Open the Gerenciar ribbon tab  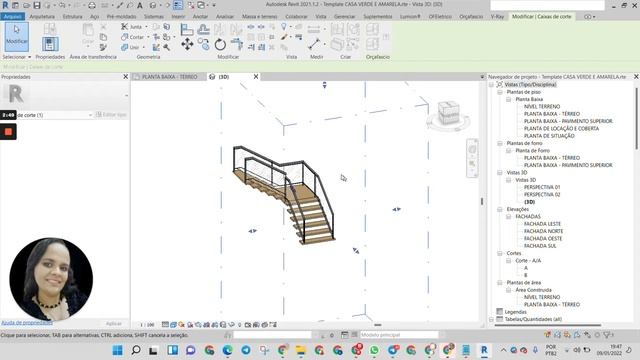click(x=344, y=16)
